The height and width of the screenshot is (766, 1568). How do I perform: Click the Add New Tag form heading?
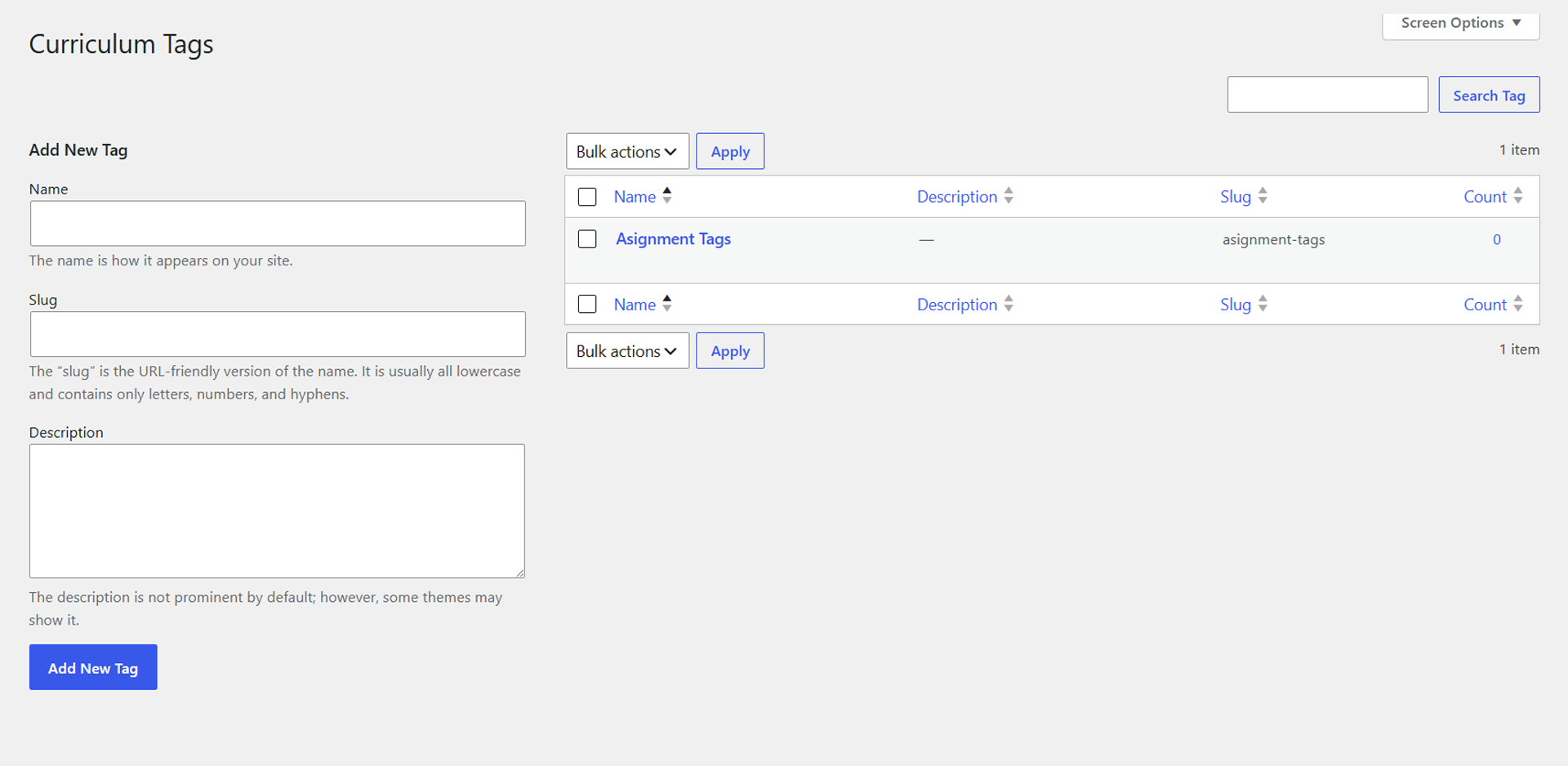coord(78,150)
